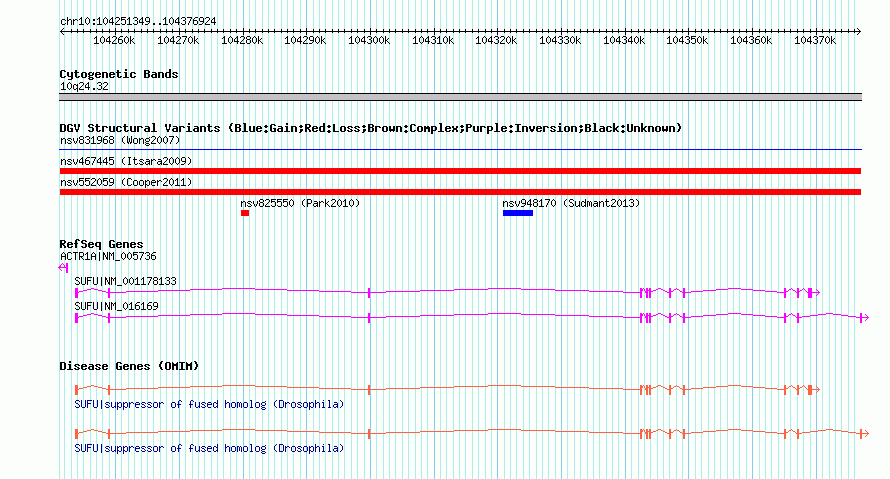The height and width of the screenshot is (479, 890).
Task: Open the nsv948170 (Sudmant2013) variant label
Action: [571, 203]
